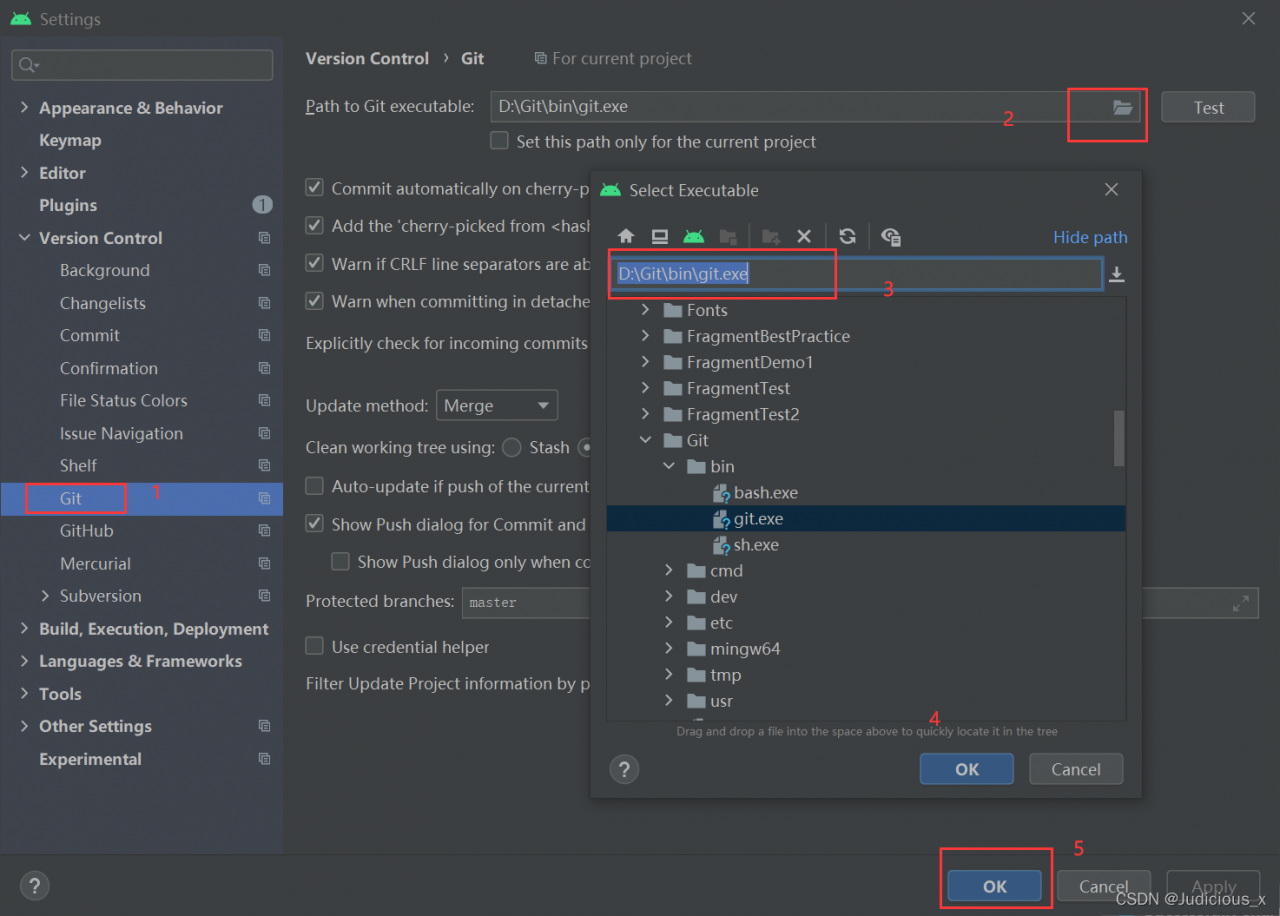Image resolution: width=1280 pixels, height=916 pixels.
Task: Toggle 'Commit automatically on cherry-pick' checkbox
Action: coord(314,188)
